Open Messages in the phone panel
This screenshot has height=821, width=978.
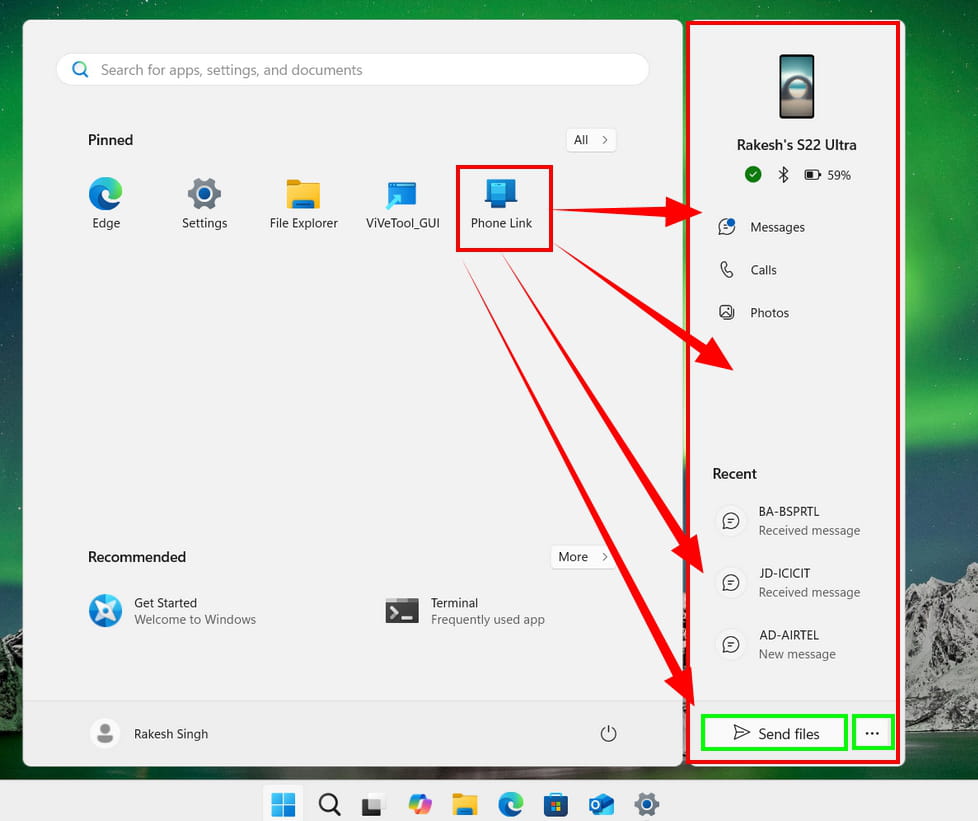point(776,227)
